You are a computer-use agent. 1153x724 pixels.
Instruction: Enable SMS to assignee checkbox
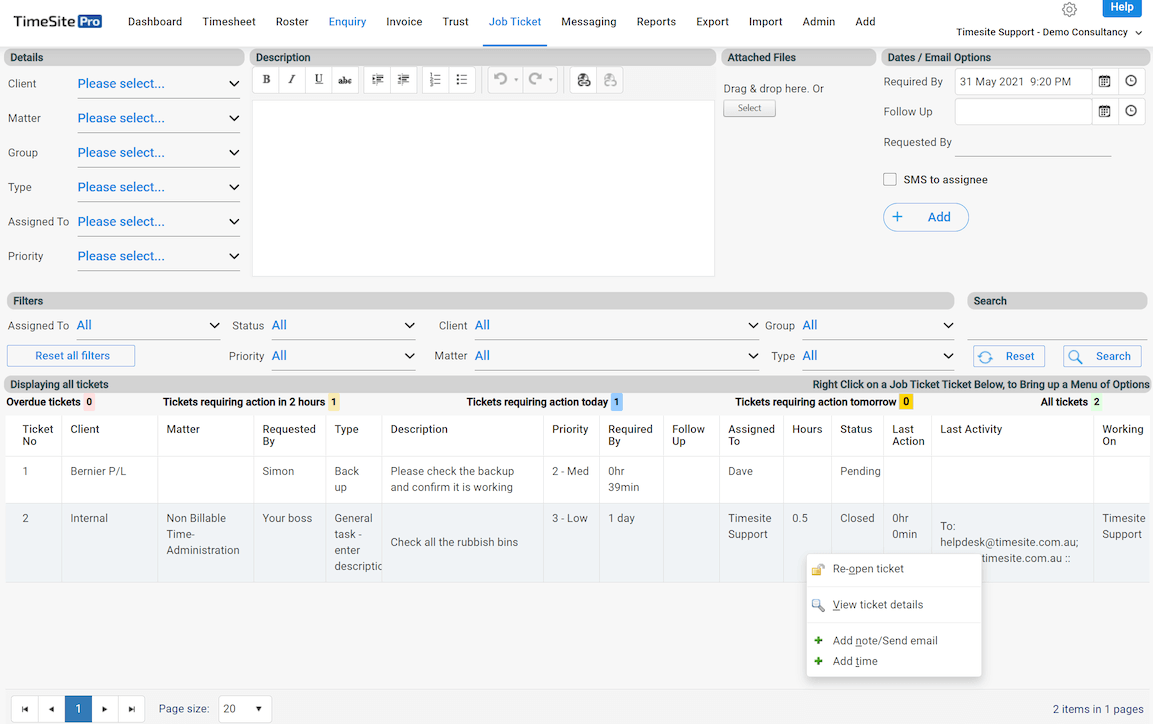(890, 179)
